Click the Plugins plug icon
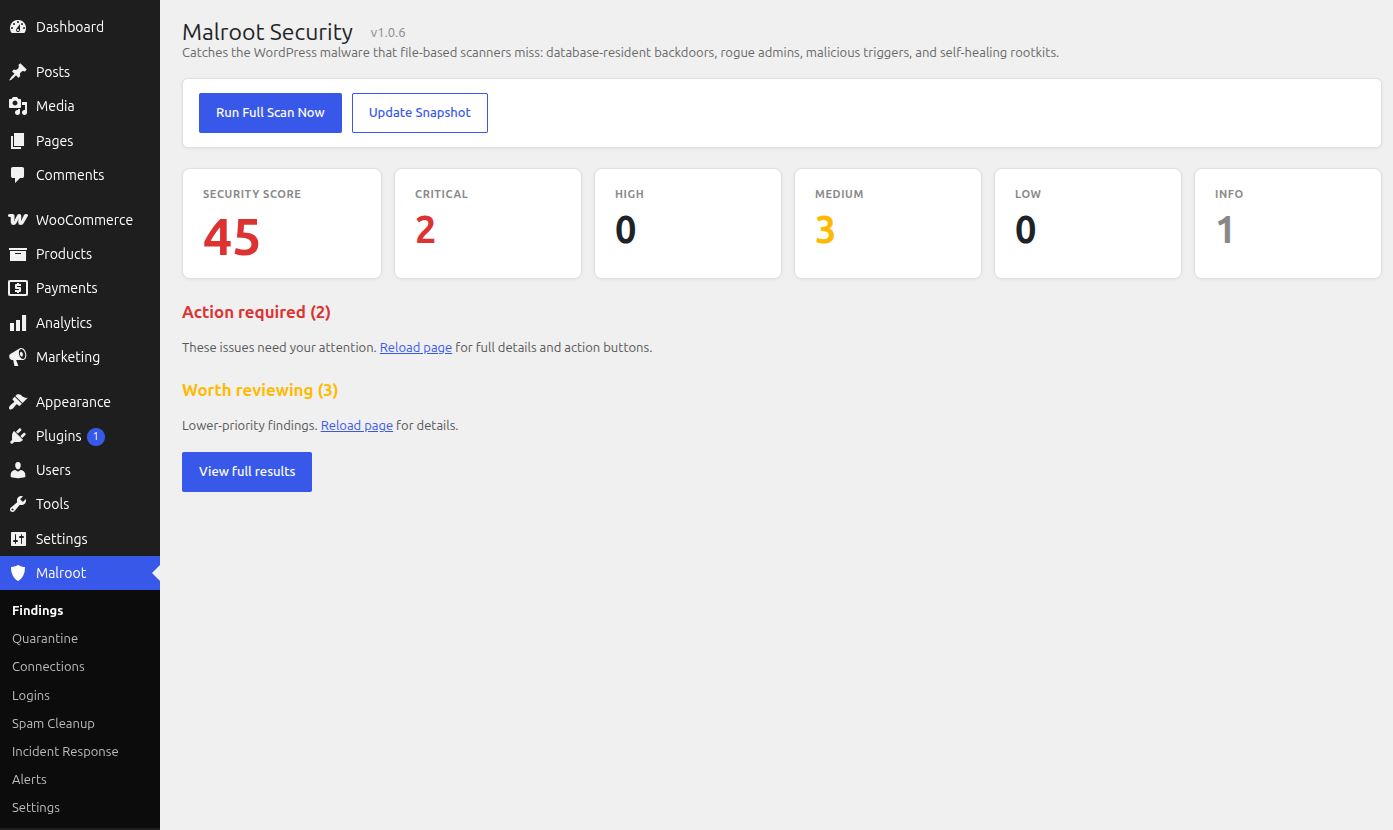Viewport: 1393px width, 830px height. pyautogui.click(x=18, y=436)
